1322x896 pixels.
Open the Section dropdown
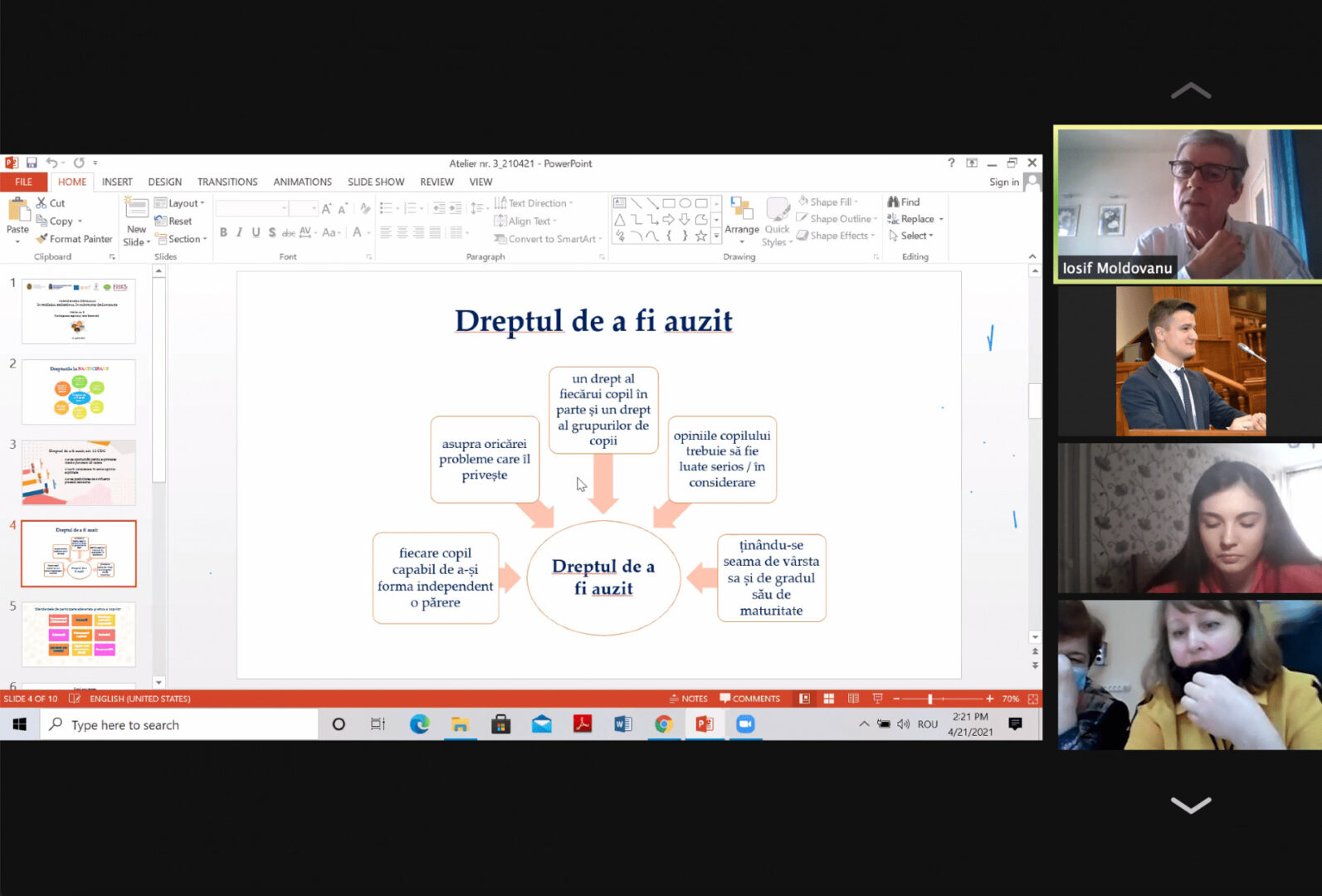coord(180,239)
